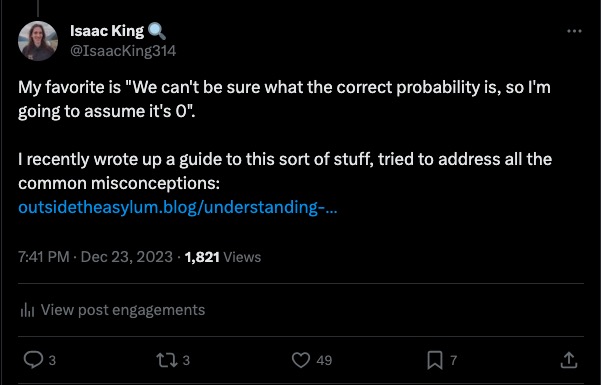601x385 pixels.
Task: Follow the outsidetheasylum.blog link
Action: (x=178, y=207)
